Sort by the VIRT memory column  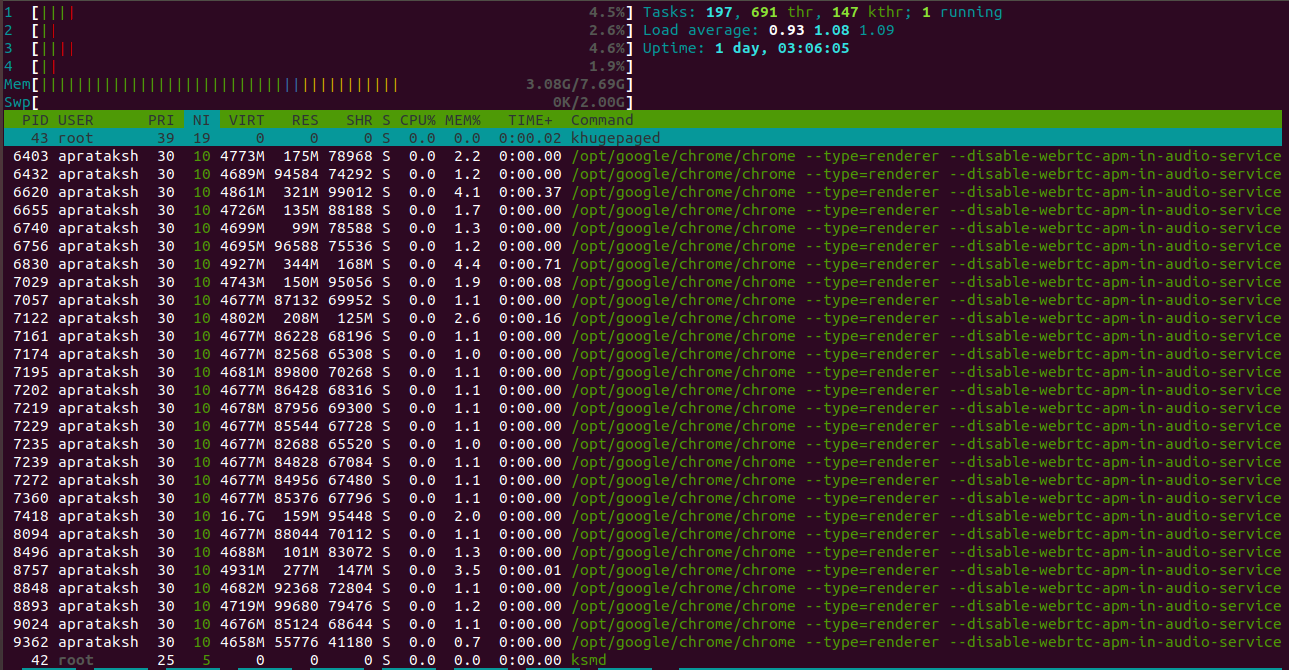[x=246, y=120]
